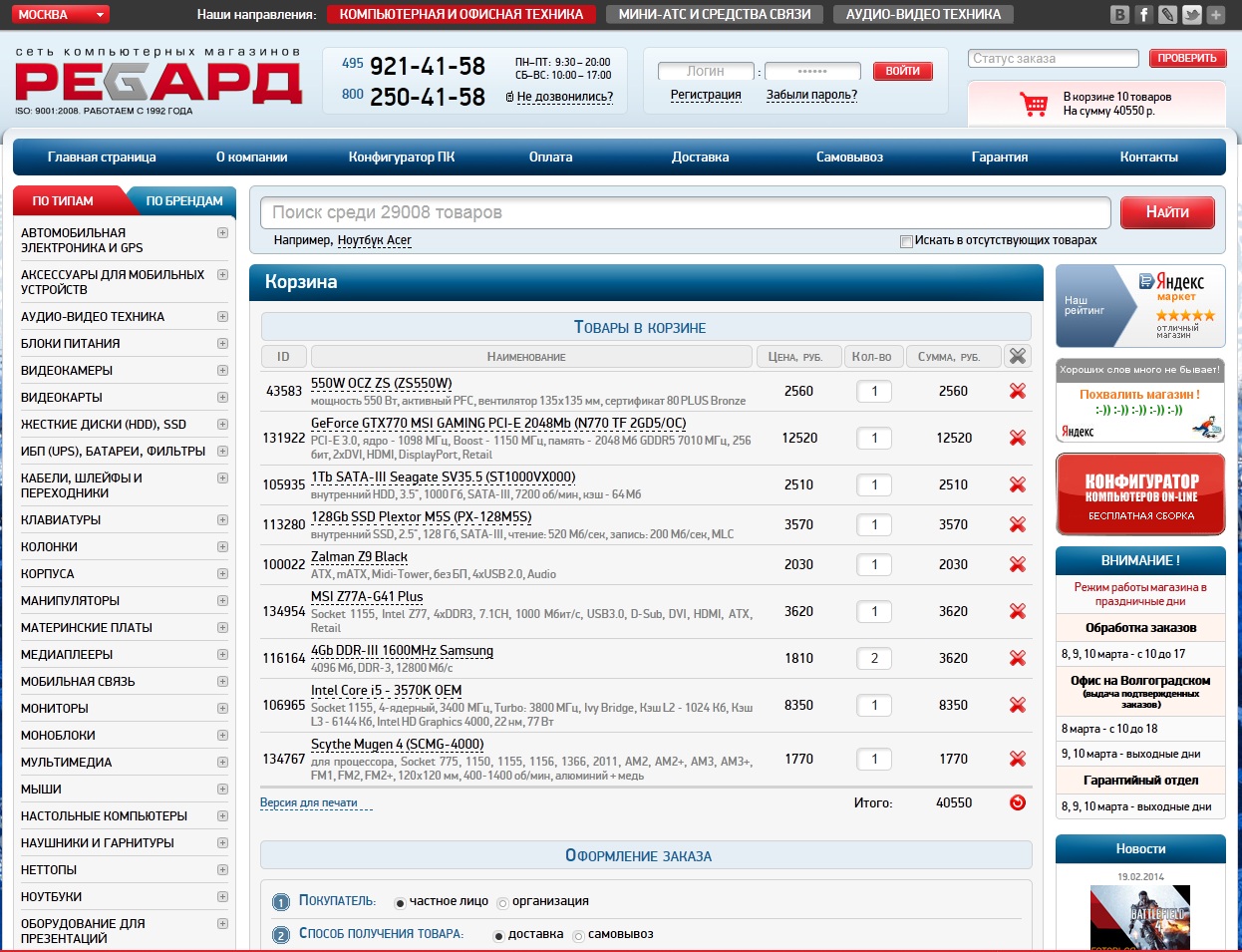This screenshot has width=1242, height=952.
Task: Open the МОСКВА city dropdown
Action: tap(62, 14)
